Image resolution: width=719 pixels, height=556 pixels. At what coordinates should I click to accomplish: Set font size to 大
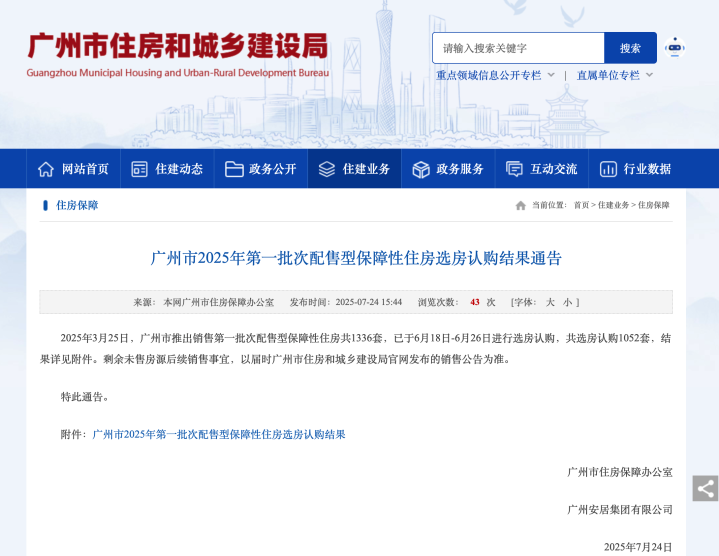point(550,302)
